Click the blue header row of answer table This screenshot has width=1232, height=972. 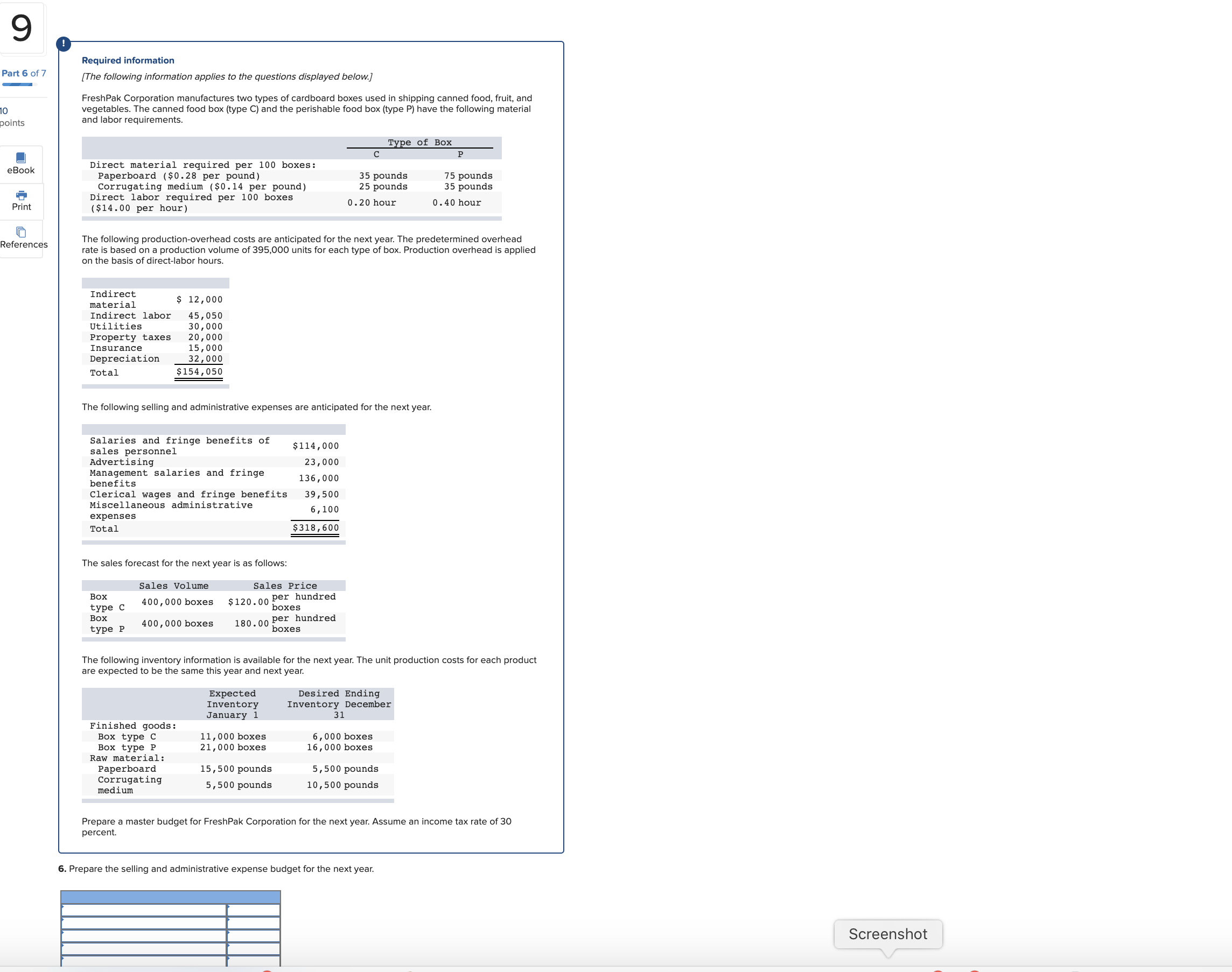pos(171,897)
